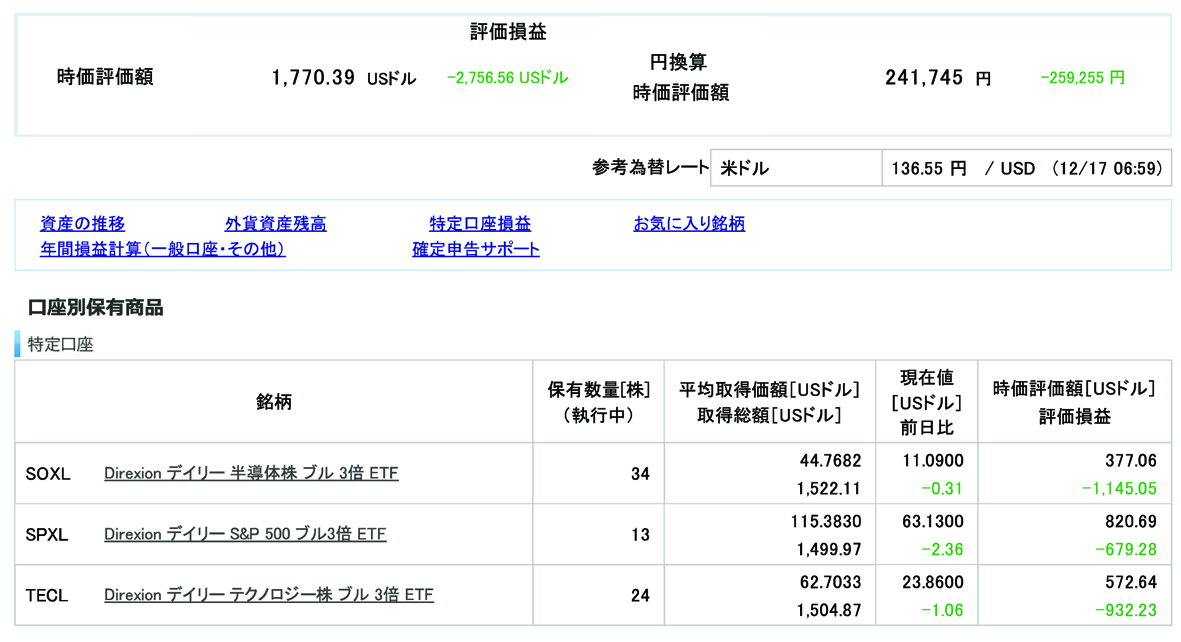Click SOXL market value 377.06
The height and width of the screenshot is (642, 1181).
(1131, 460)
